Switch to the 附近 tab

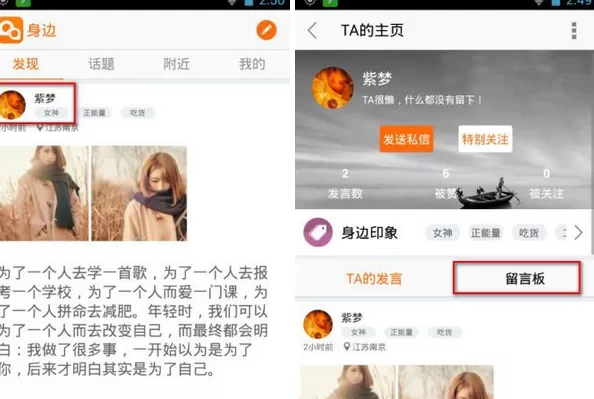pyautogui.click(x=177, y=64)
